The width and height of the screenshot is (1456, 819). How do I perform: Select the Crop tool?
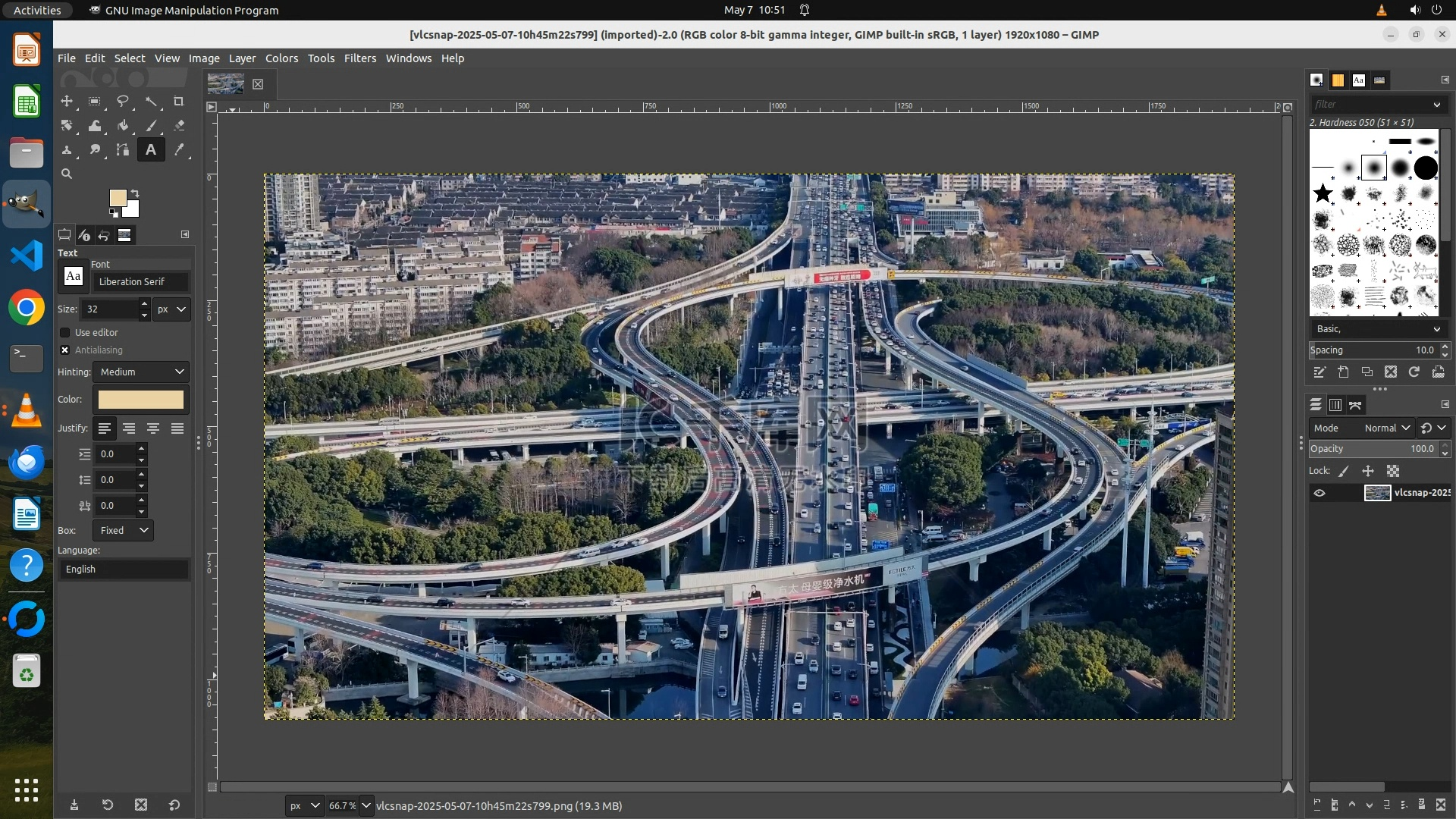179,101
